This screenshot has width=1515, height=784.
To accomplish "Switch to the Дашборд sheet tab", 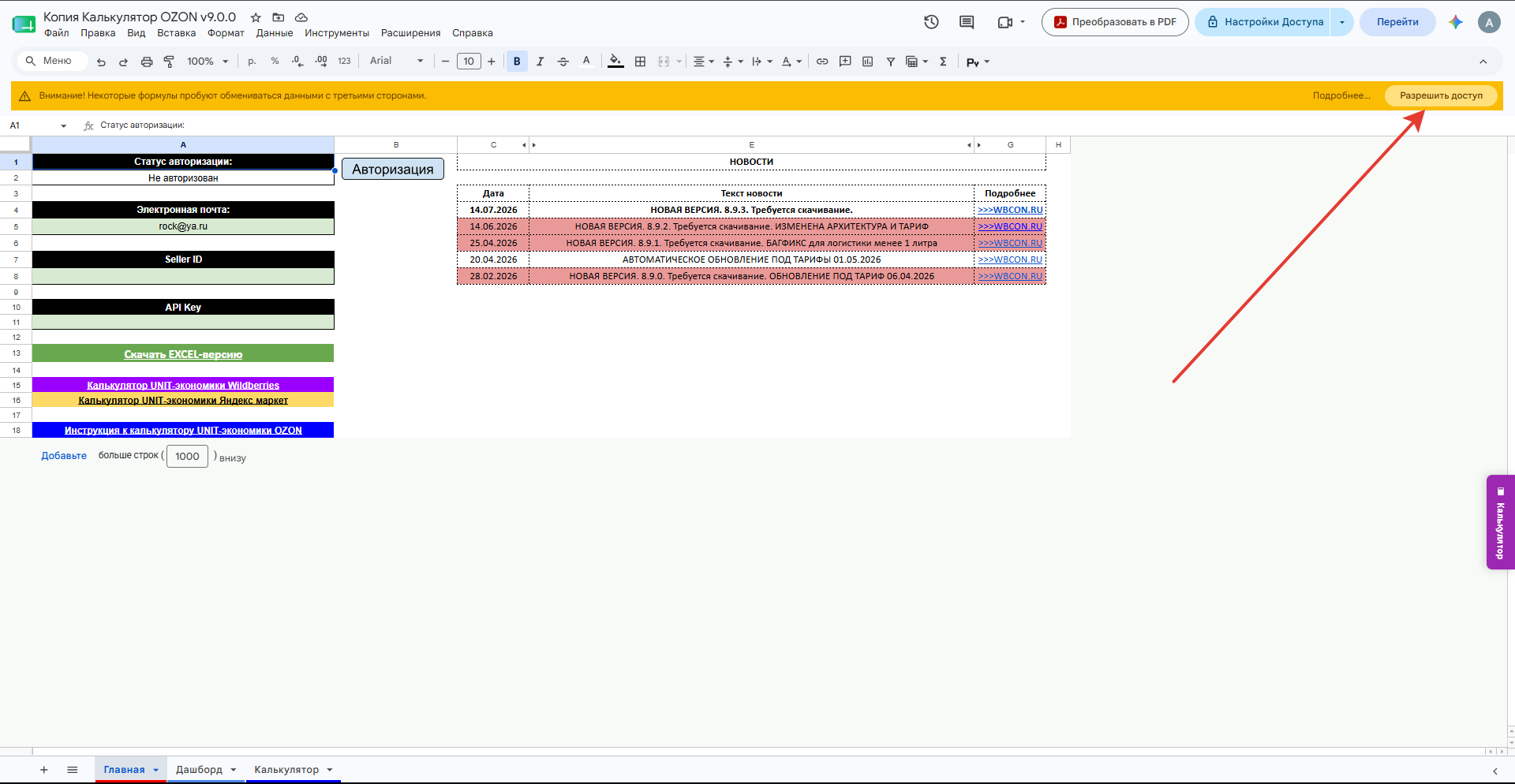I will pyautogui.click(x=205, y=770).
